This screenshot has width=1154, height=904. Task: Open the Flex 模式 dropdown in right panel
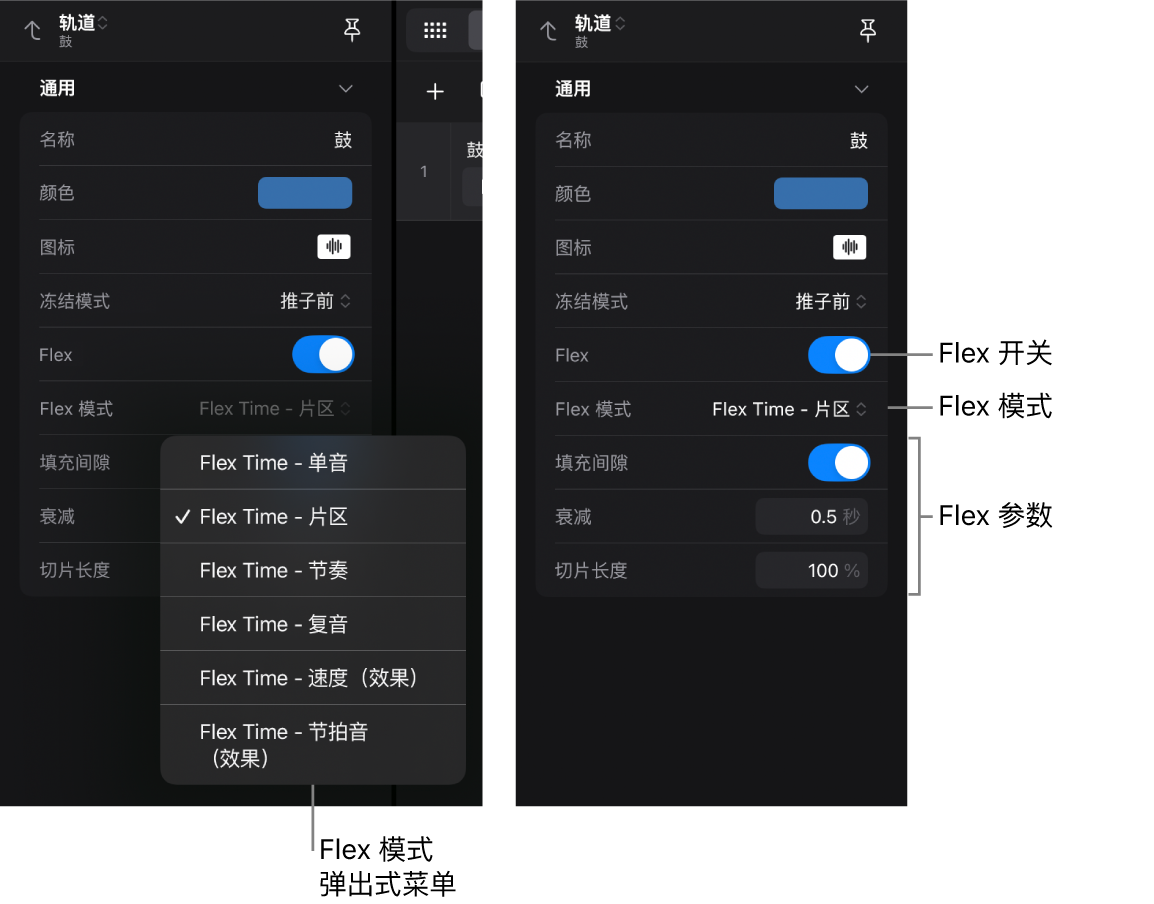[x=789, y=409]
